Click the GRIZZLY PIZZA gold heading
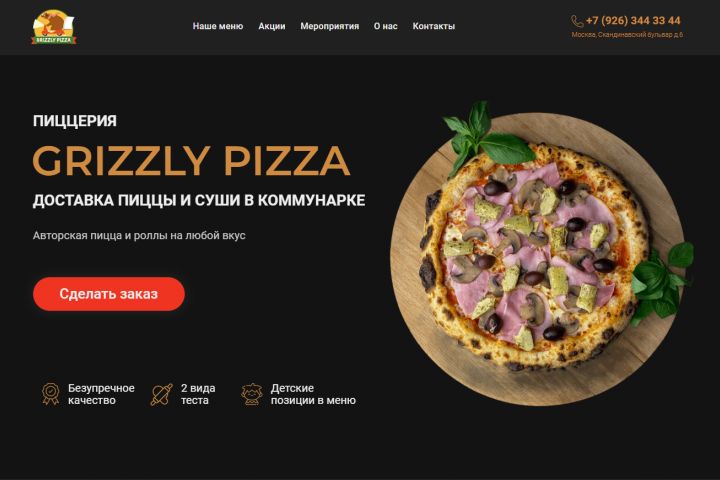The image size is (720, 480). (x=191, y=161)
